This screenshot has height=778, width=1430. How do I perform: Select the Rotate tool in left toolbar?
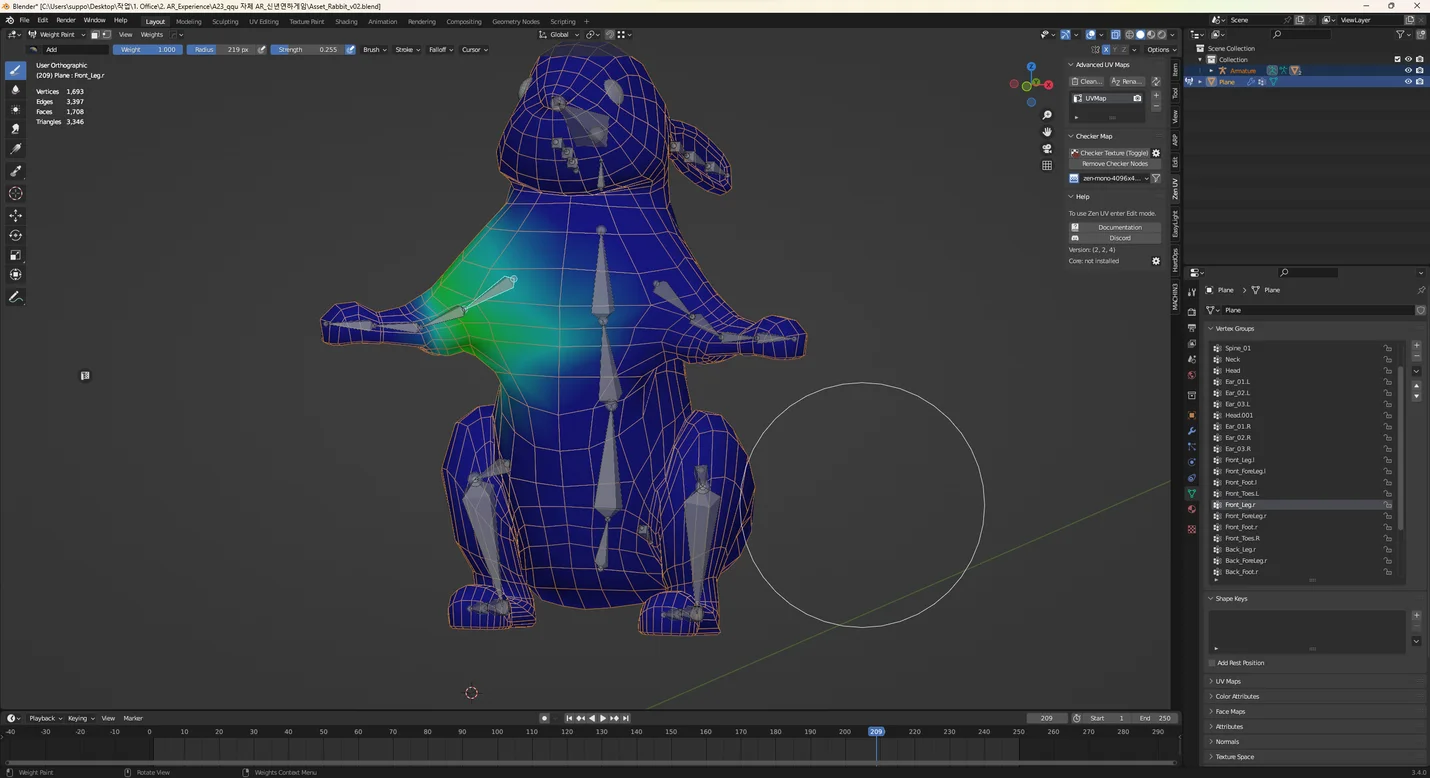pyautogui.click(x=15, y=235)
